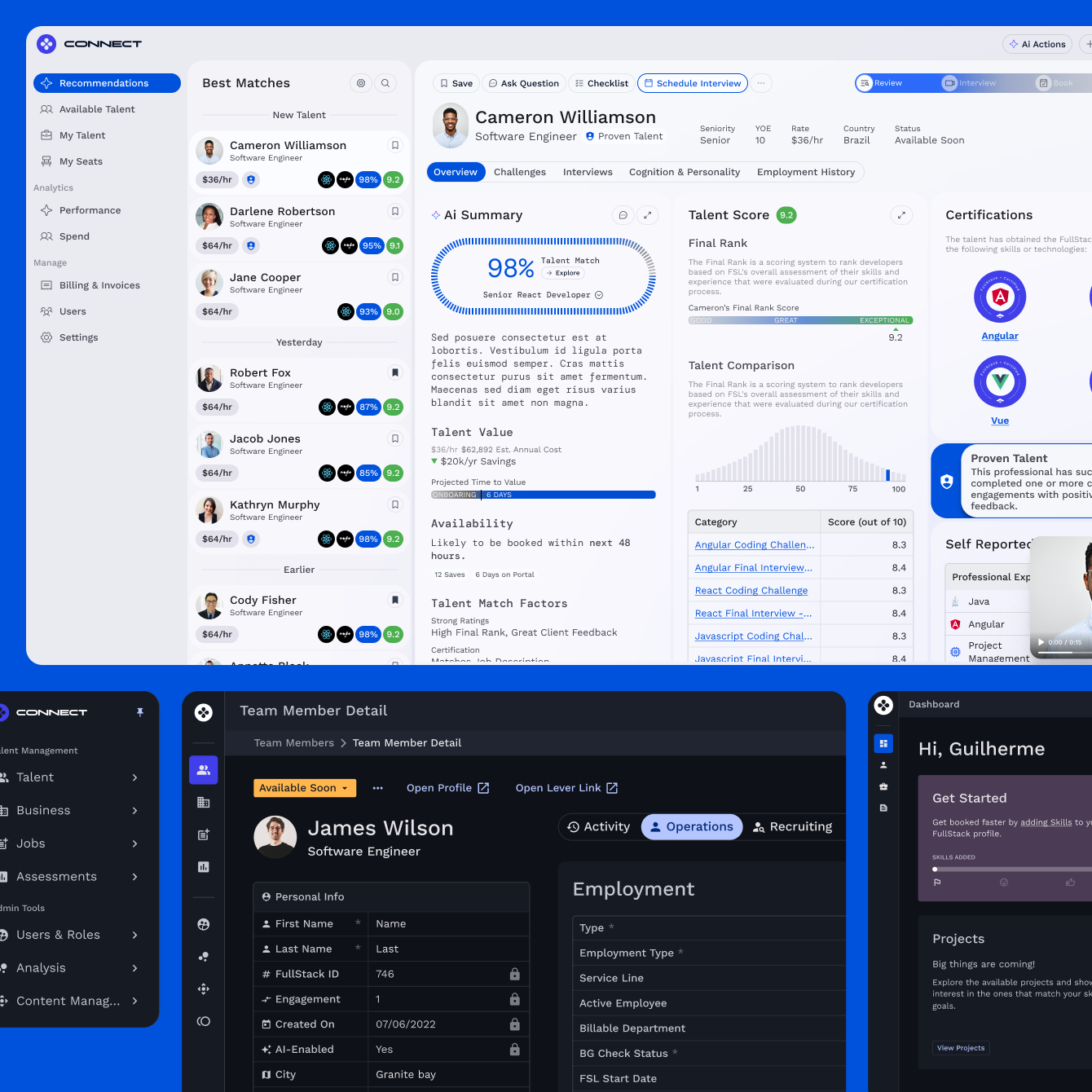1092x1092 pixels.
Task: Click the Angular certification badge
Action: (1000, 297)
